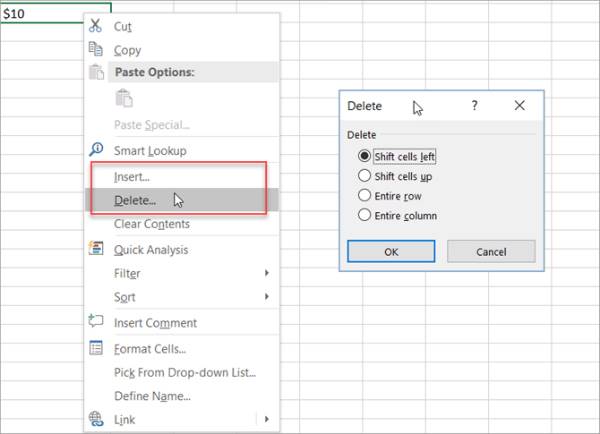Choose Clear Contents menu entry
This screenshot has width=600, height=434.
pos(182,224)
